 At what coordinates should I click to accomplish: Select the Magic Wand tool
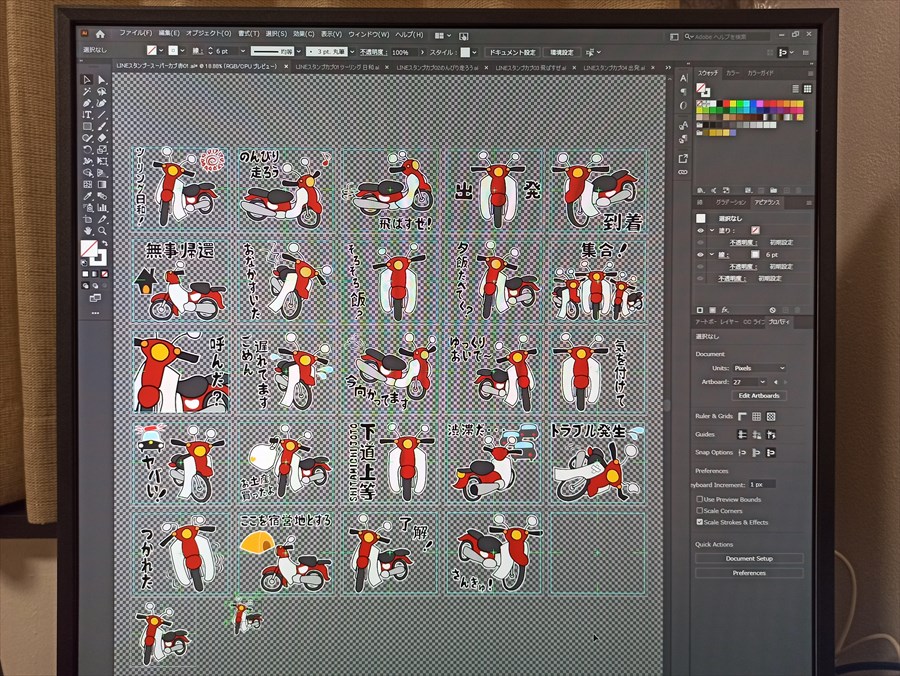[86, 92]
